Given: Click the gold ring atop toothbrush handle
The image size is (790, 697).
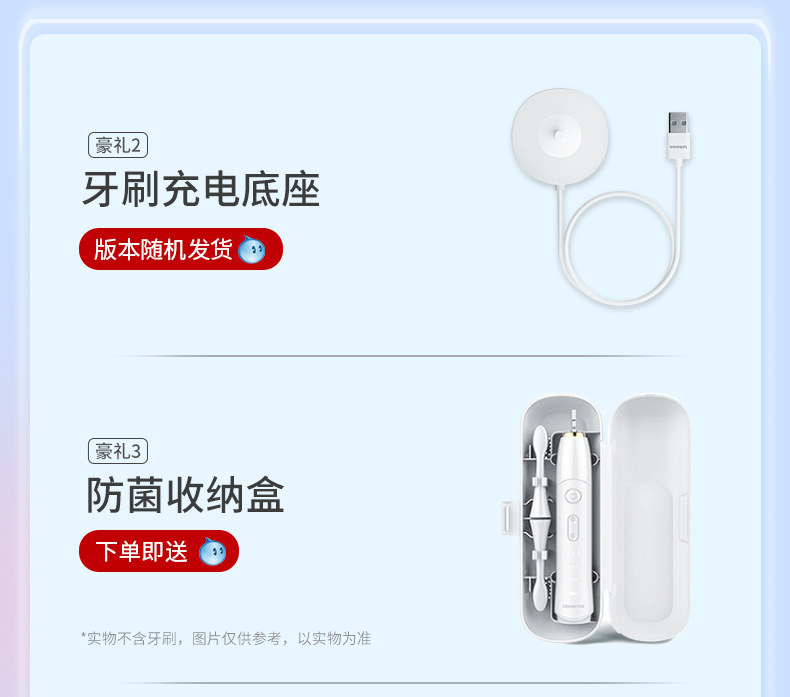Looking at the screenshot, I should coord(574,432).
